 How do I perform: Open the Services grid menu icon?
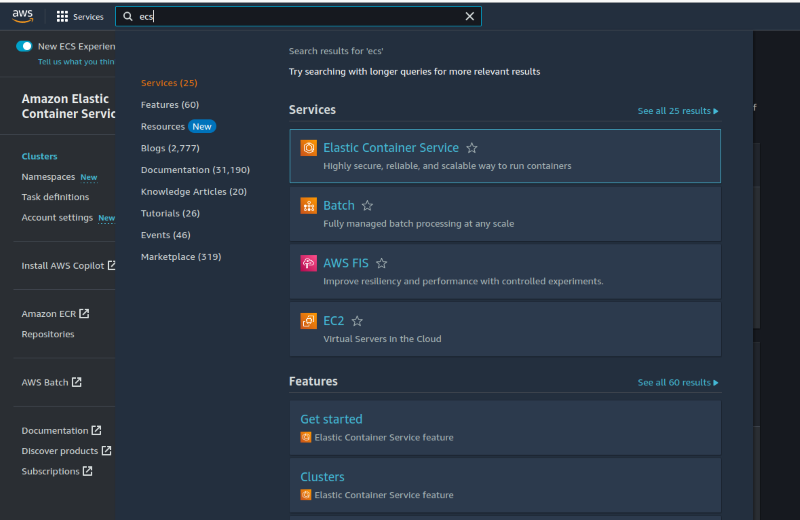tap(62, 17)
